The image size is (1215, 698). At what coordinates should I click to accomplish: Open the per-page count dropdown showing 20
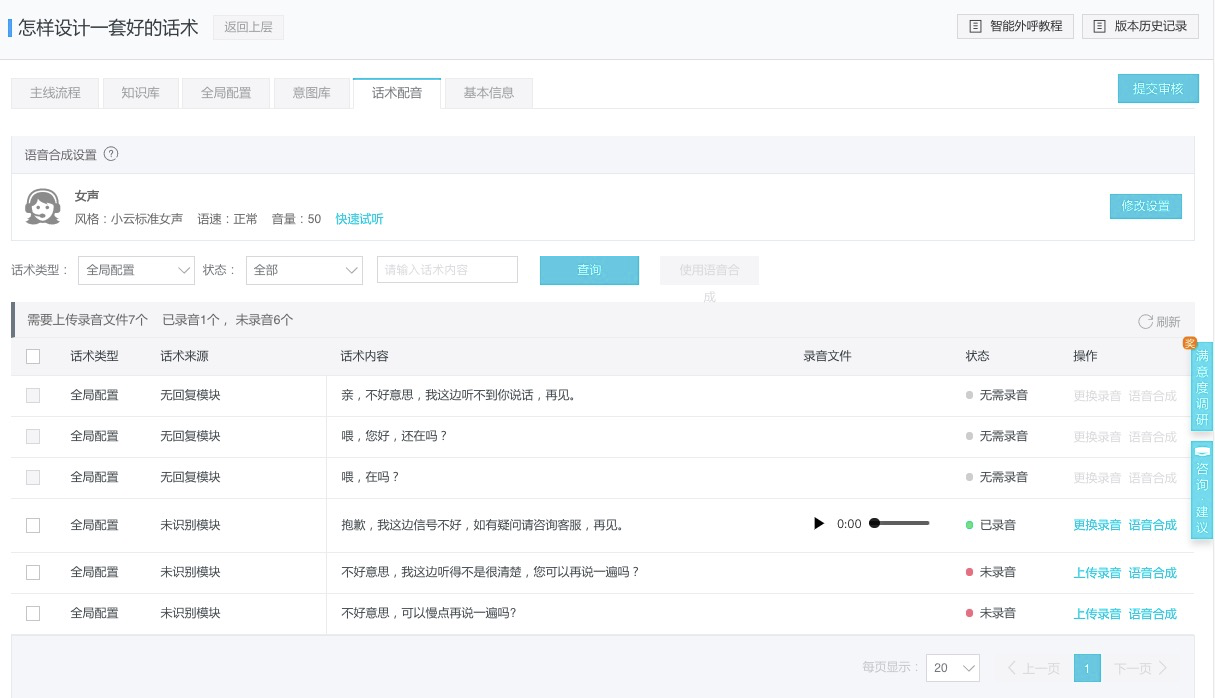tap(952, 668)
